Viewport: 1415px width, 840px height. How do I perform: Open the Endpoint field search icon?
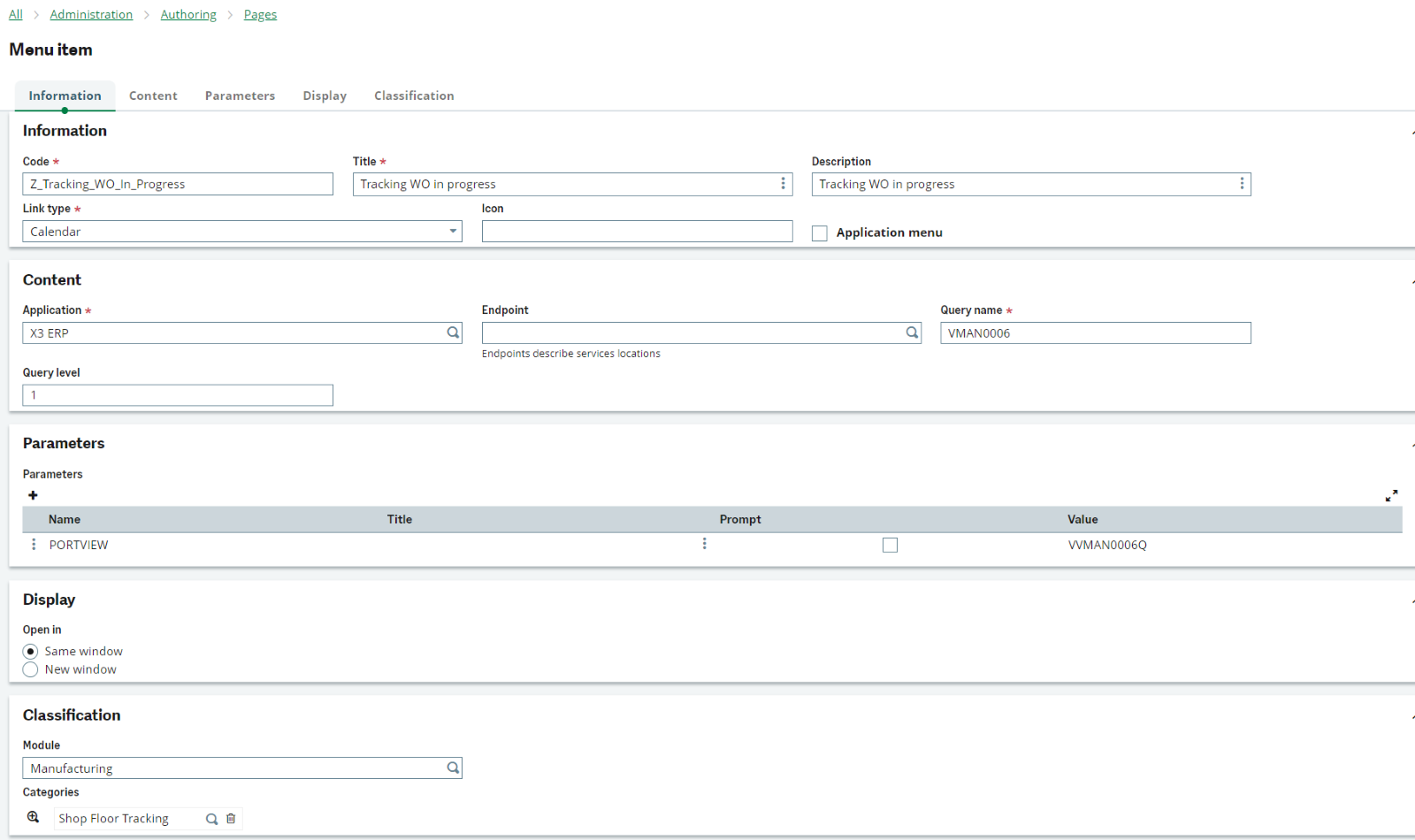(912, 332)
